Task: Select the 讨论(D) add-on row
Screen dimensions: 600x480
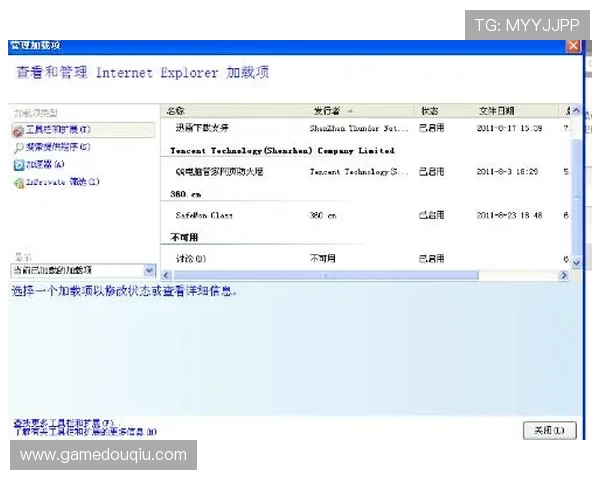Action: 365,259
